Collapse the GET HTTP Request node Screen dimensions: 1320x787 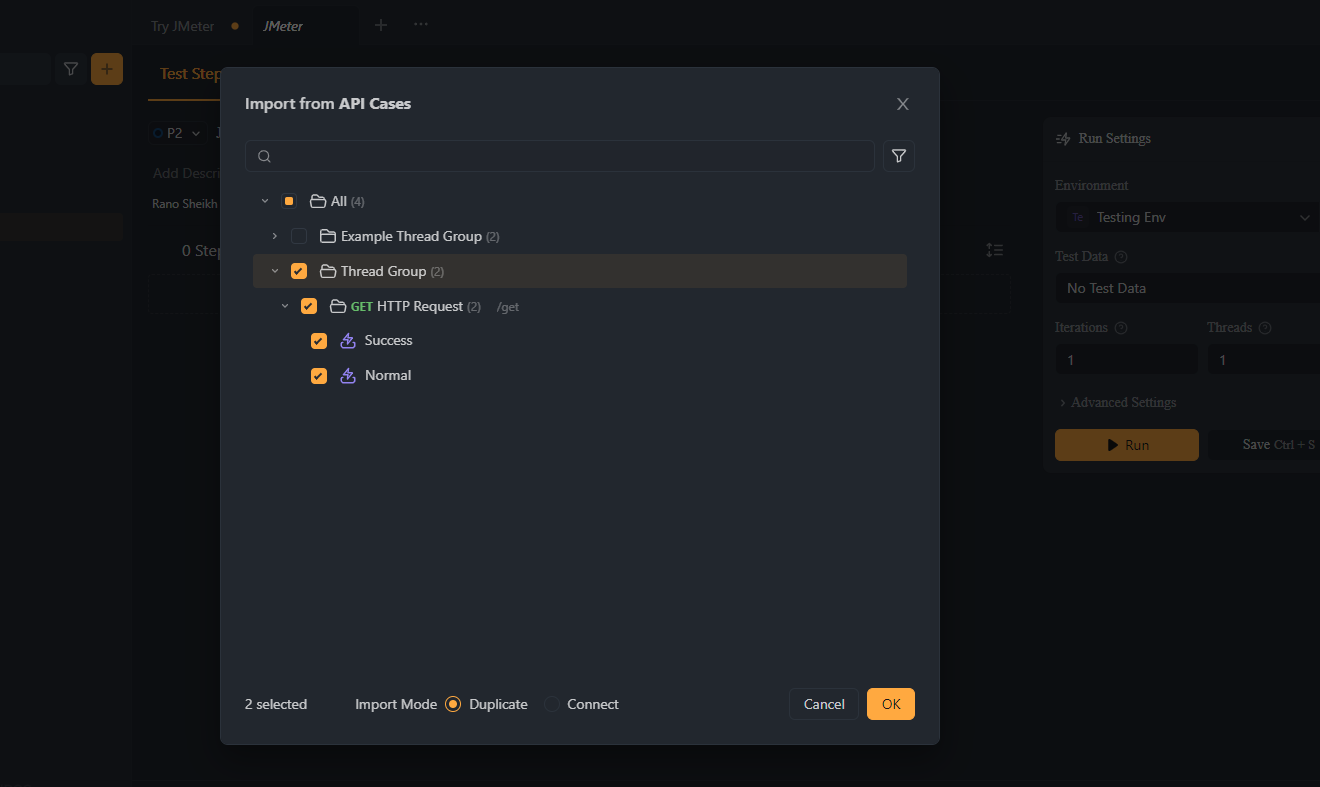pyautogui.click(x=285, y=306)
